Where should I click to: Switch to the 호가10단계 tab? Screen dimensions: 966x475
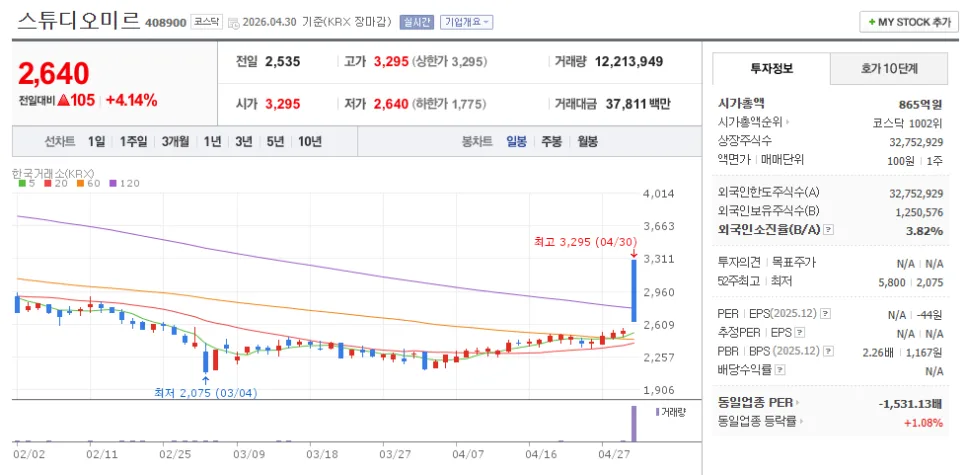click(889, 68)
